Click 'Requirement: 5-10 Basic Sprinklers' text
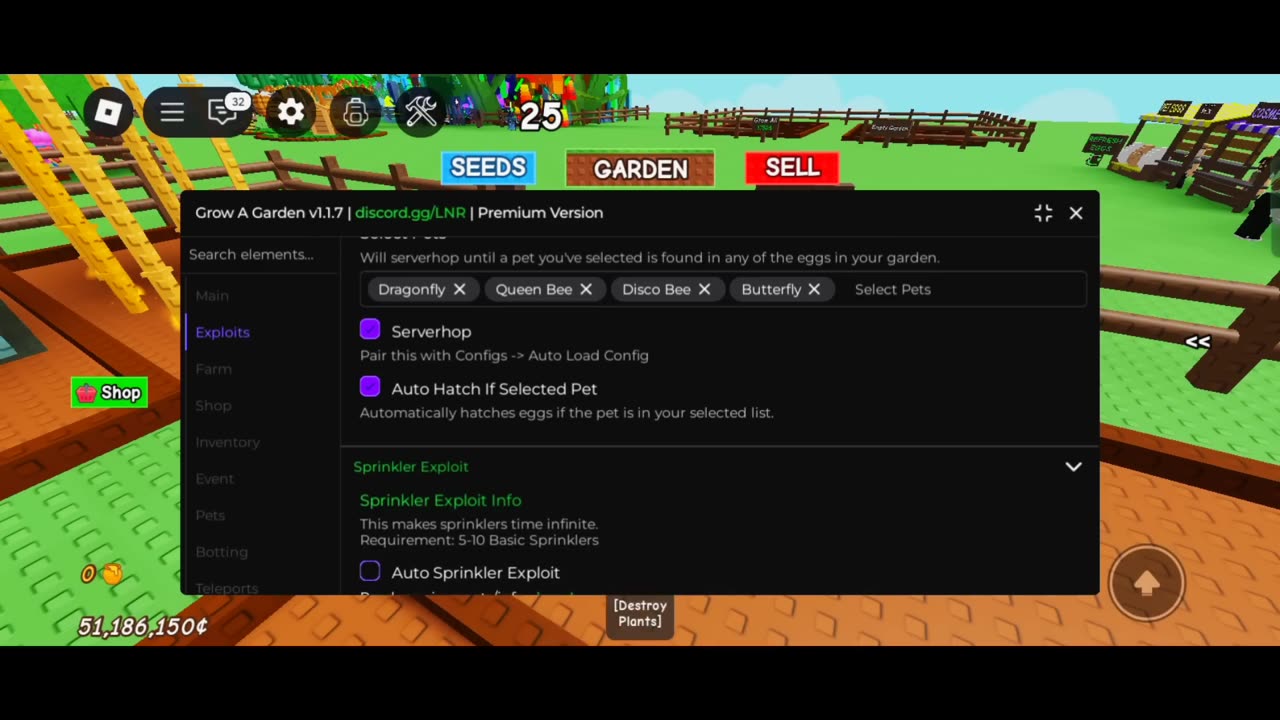Screen dimensions: 1280x720 coord(479,540)
